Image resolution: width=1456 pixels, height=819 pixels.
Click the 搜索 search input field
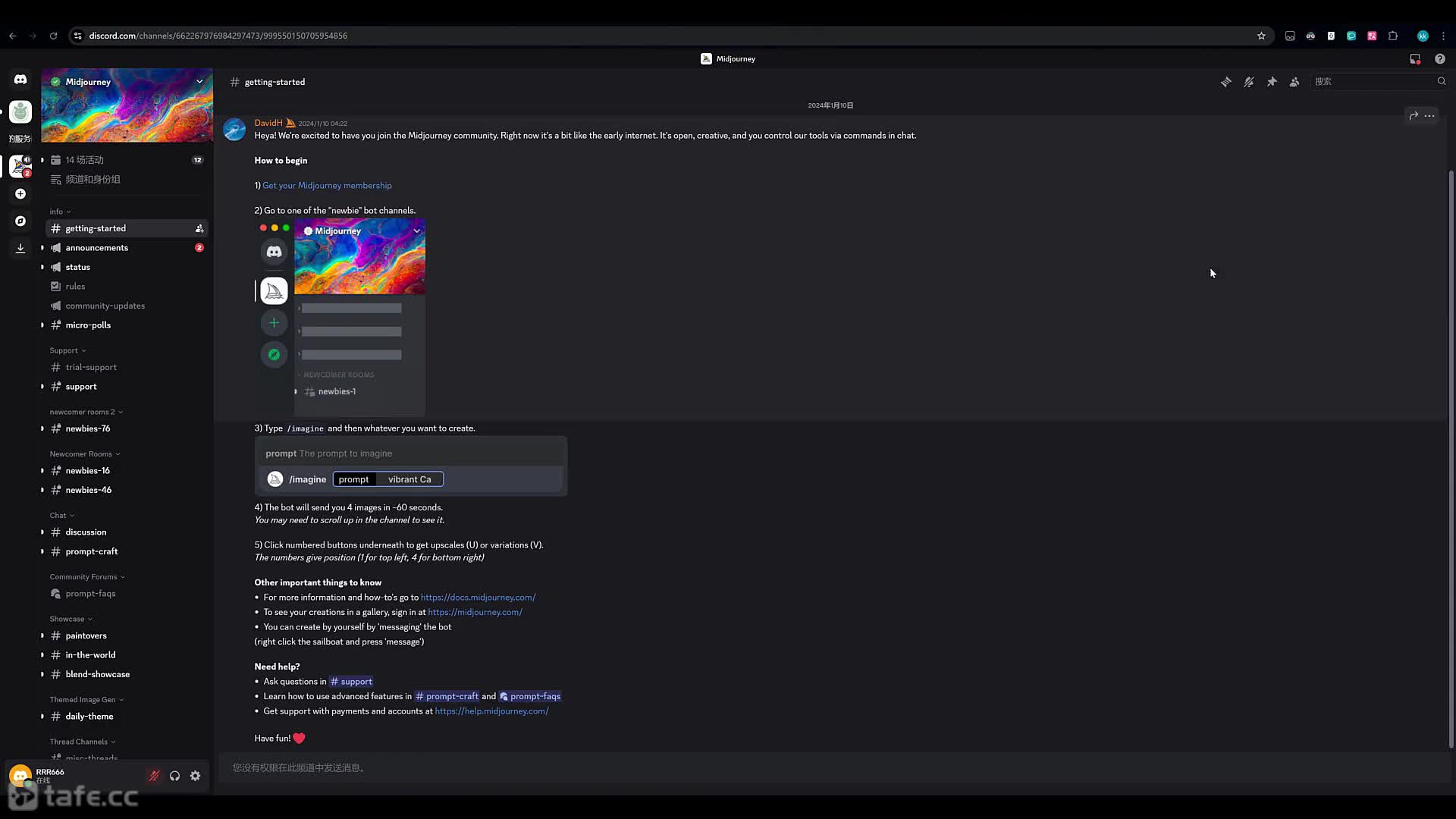point(1373,81)
